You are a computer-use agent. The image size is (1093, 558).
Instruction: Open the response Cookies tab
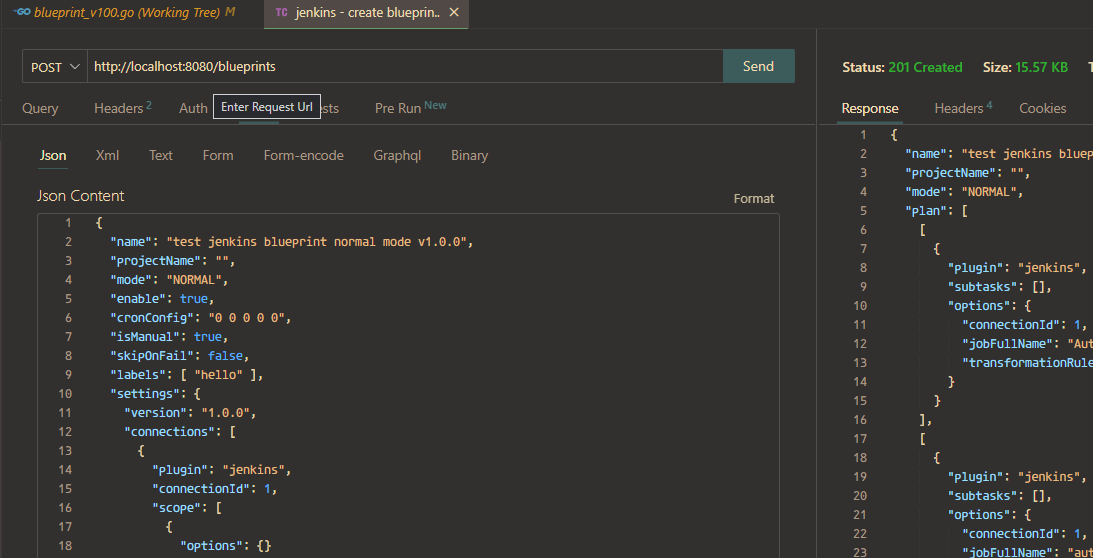coord(1042,108)
